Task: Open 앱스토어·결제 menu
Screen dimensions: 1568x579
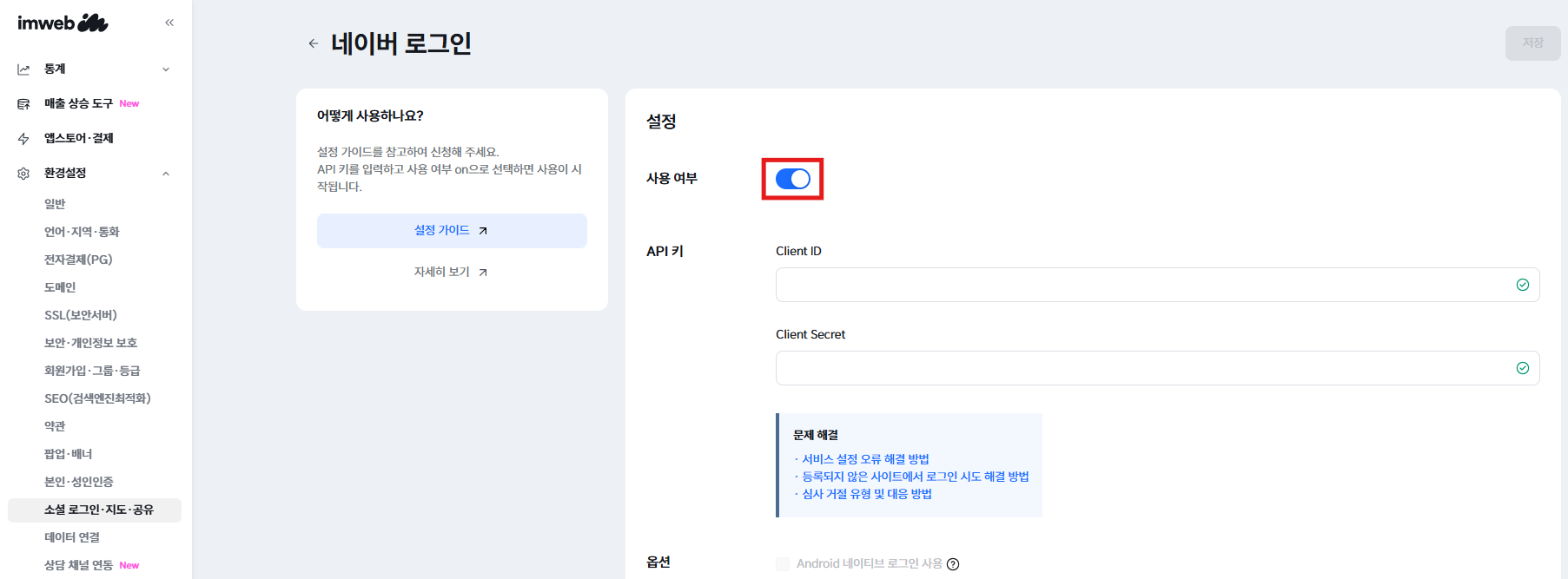Action: coord(79,138)
